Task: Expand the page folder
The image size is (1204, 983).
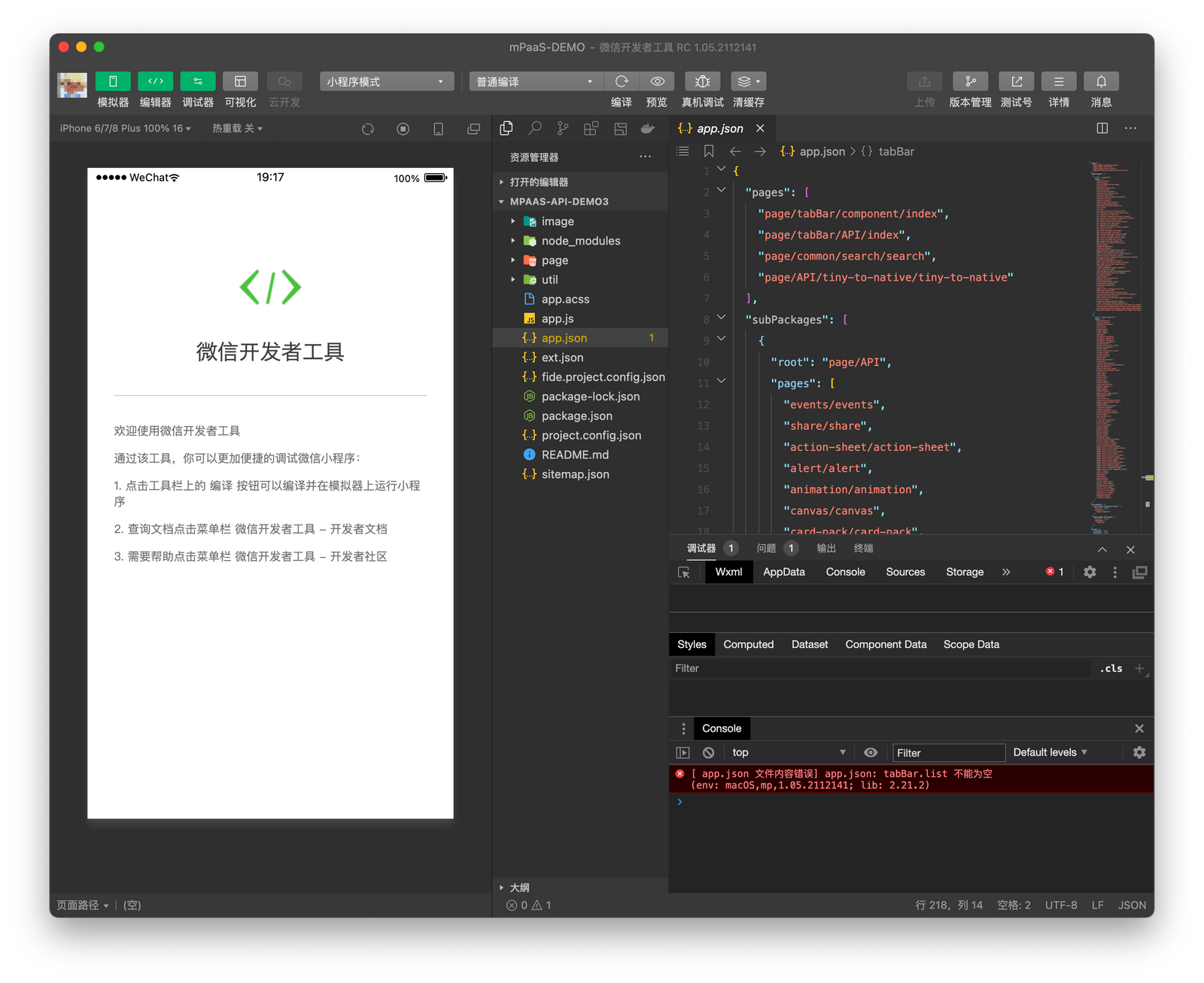Action: coord(580,260)
